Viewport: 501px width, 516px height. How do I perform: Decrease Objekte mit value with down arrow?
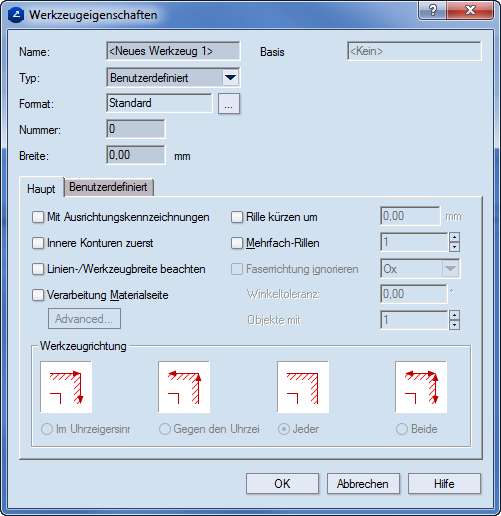[454, 325]
